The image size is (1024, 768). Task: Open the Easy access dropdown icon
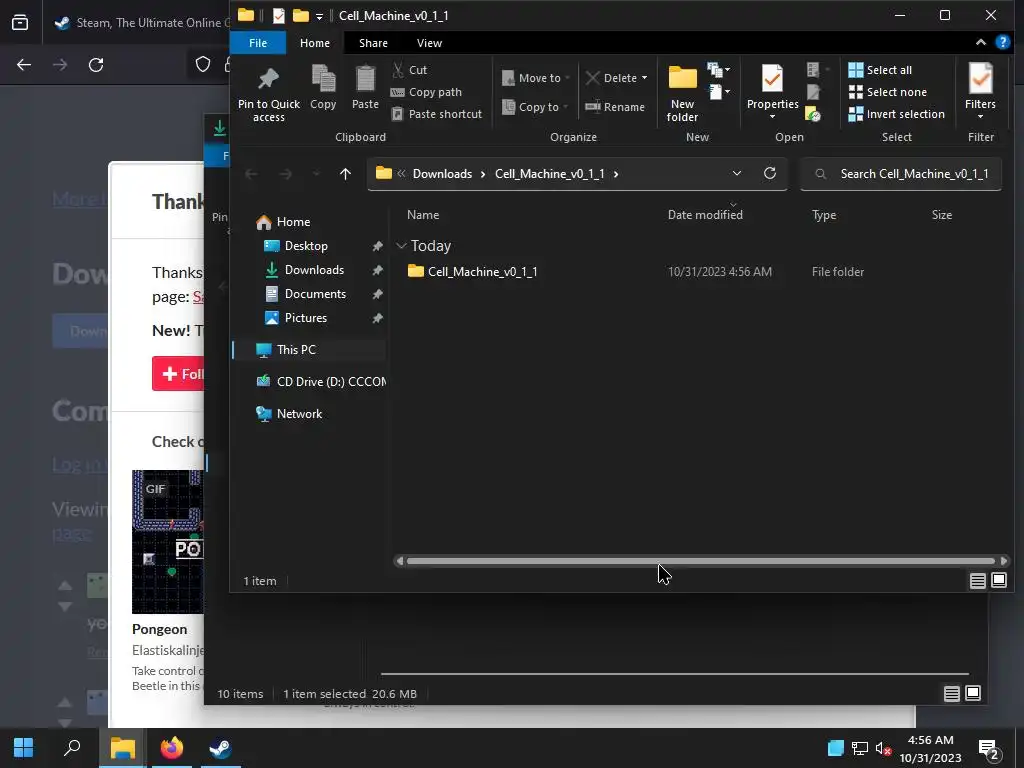click(x=718, y=91)
